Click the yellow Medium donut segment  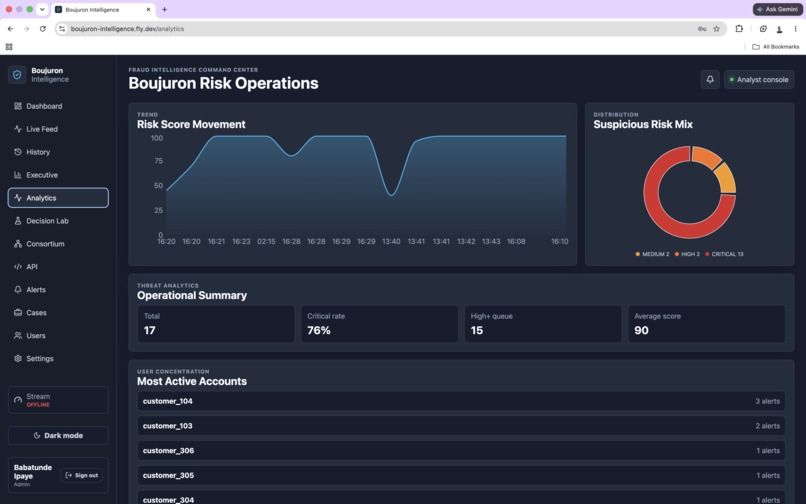click(x=726, y=178)
